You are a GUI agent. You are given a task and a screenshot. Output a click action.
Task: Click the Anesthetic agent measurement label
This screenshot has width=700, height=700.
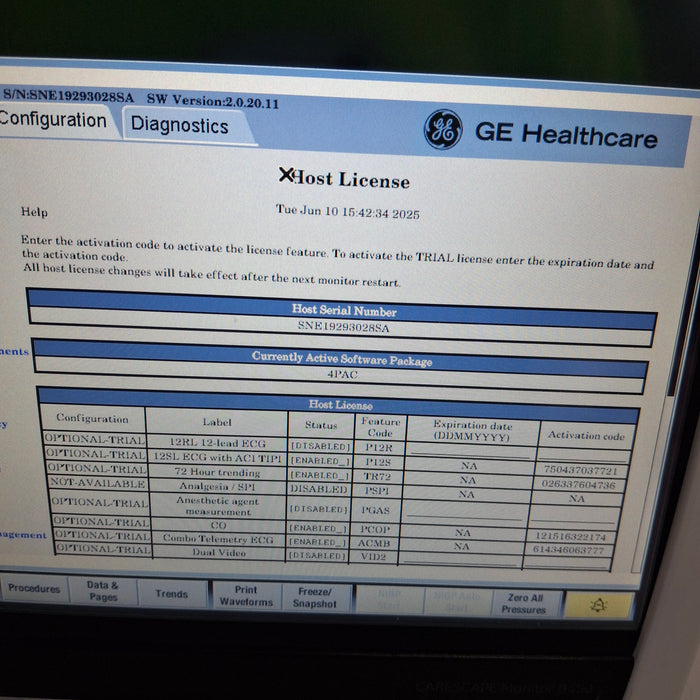[x=218, y=506]
